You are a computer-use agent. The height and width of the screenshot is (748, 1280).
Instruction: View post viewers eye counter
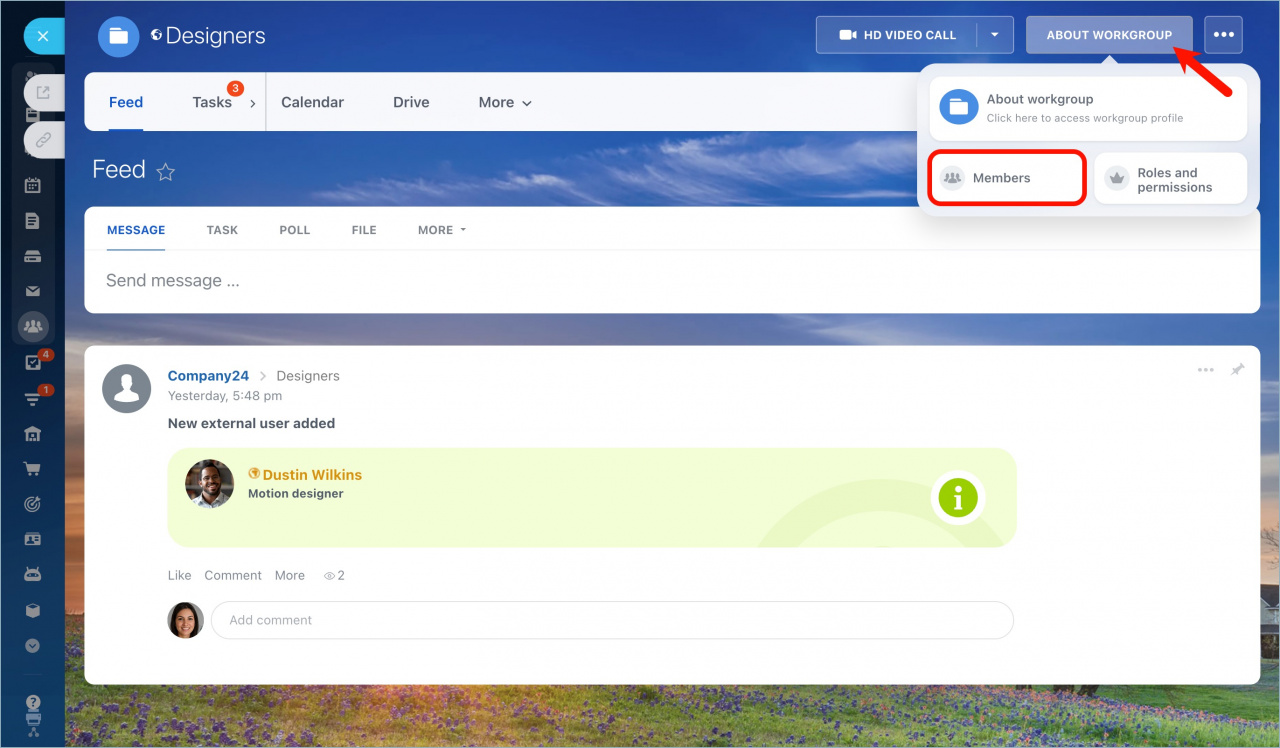point(334,576)
